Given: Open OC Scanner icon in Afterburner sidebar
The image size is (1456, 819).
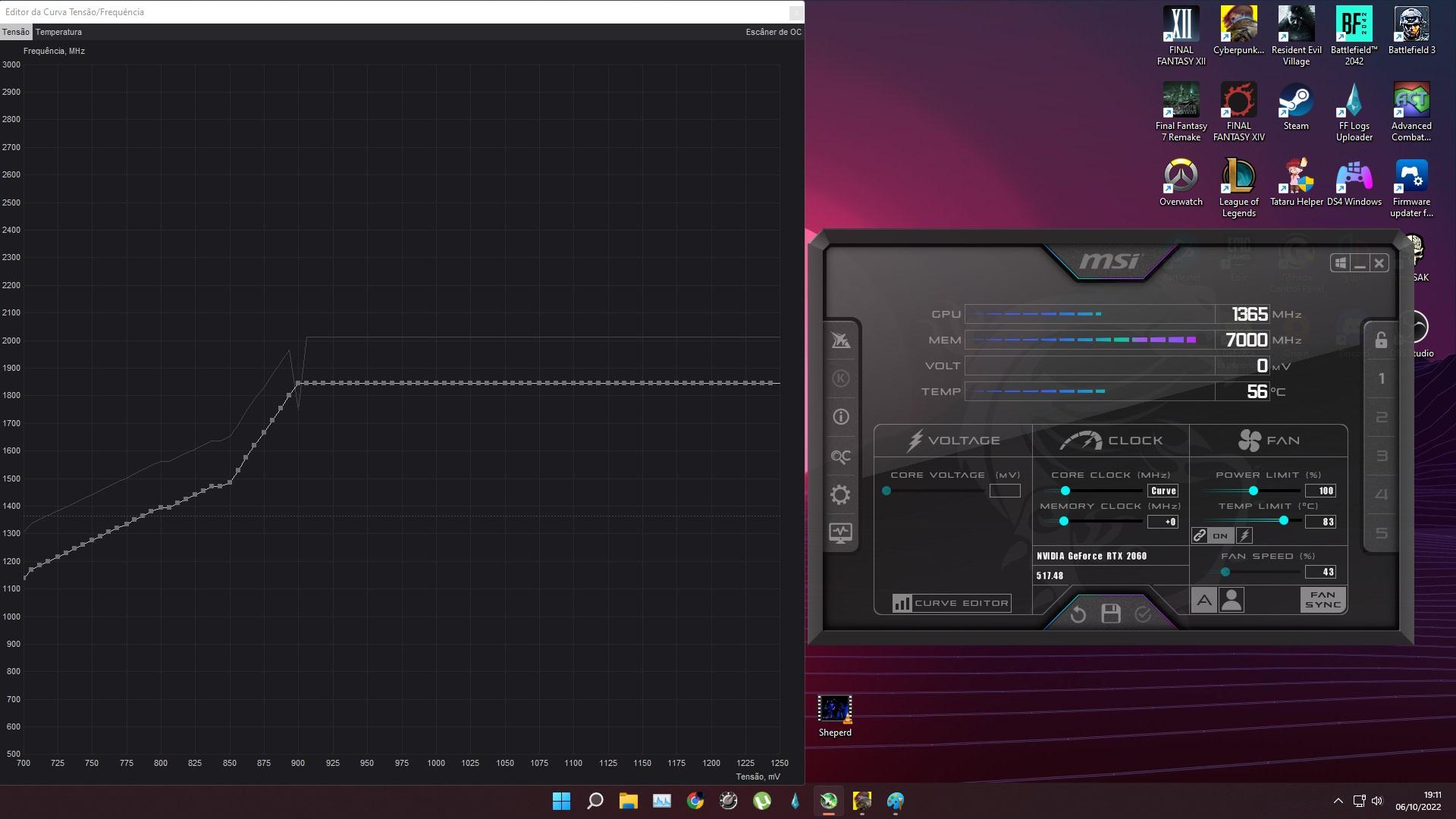Looking at the screenshot, I should (x=840, y=456).
